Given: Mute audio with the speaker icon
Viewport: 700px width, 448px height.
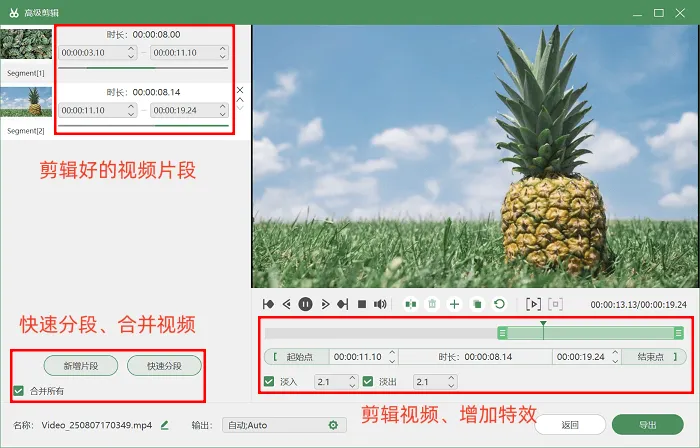Looking at the screenshot, I should point(380,304).
